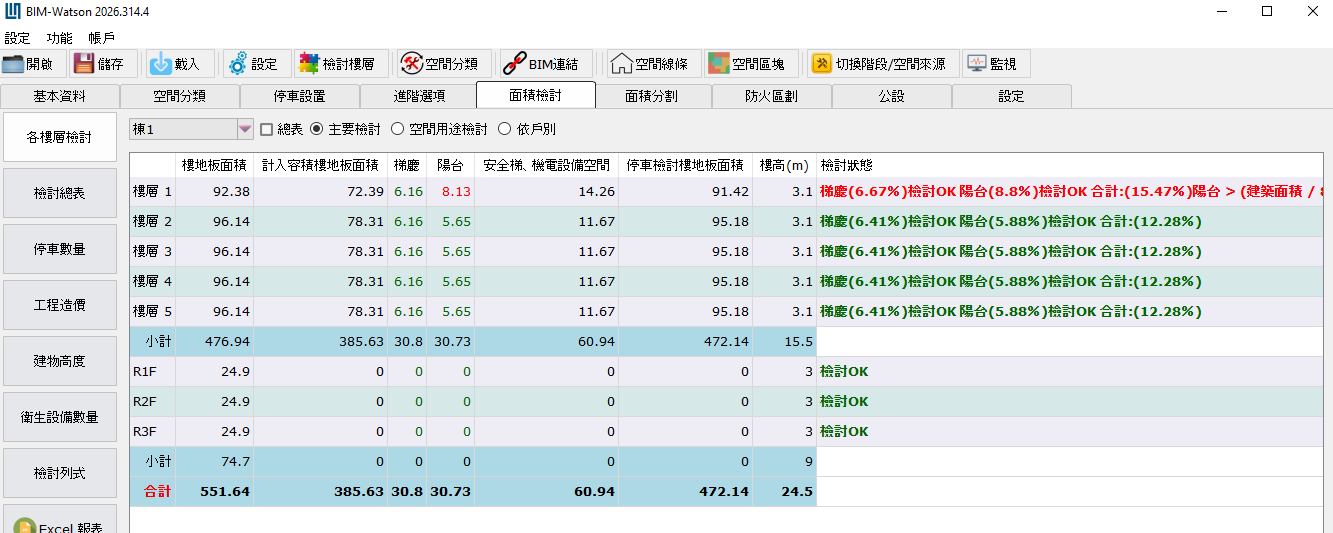Open the 棟1 building dropdown
Image resolution: width=1333 pixels, height=533 pixels.
click(192, 129)
